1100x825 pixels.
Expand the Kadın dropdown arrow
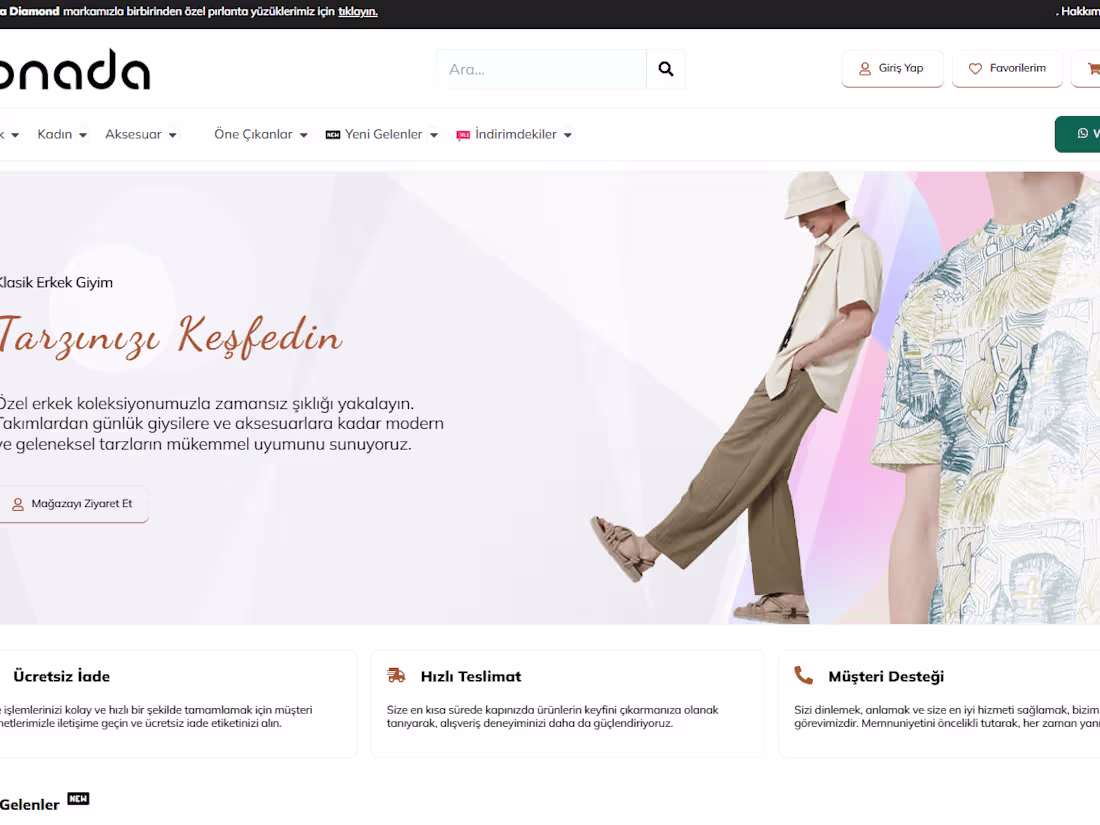(x=83, y=135)
